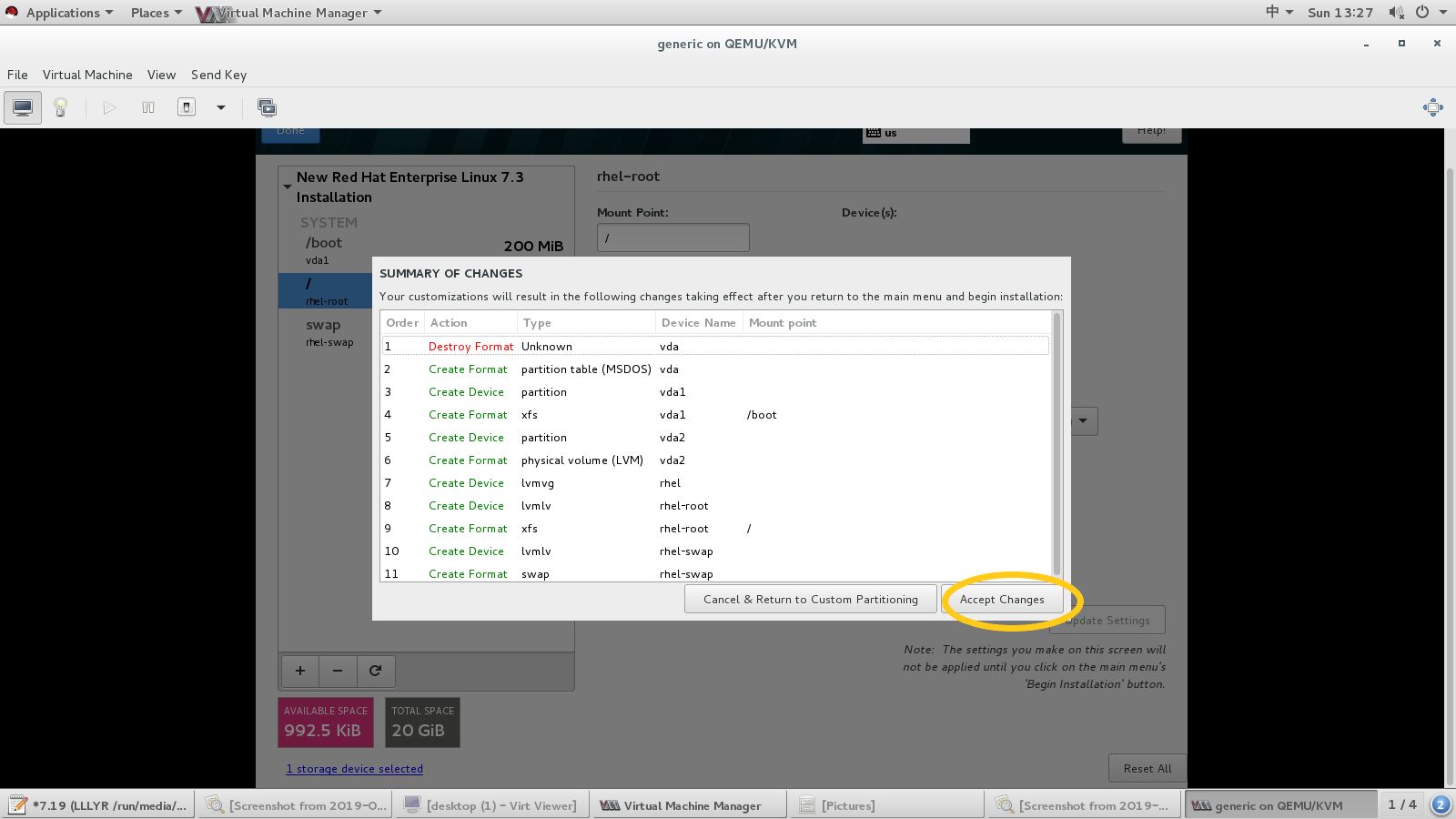
Task: Open shutdown options dropdown arrow
Action: coord(220,107)
